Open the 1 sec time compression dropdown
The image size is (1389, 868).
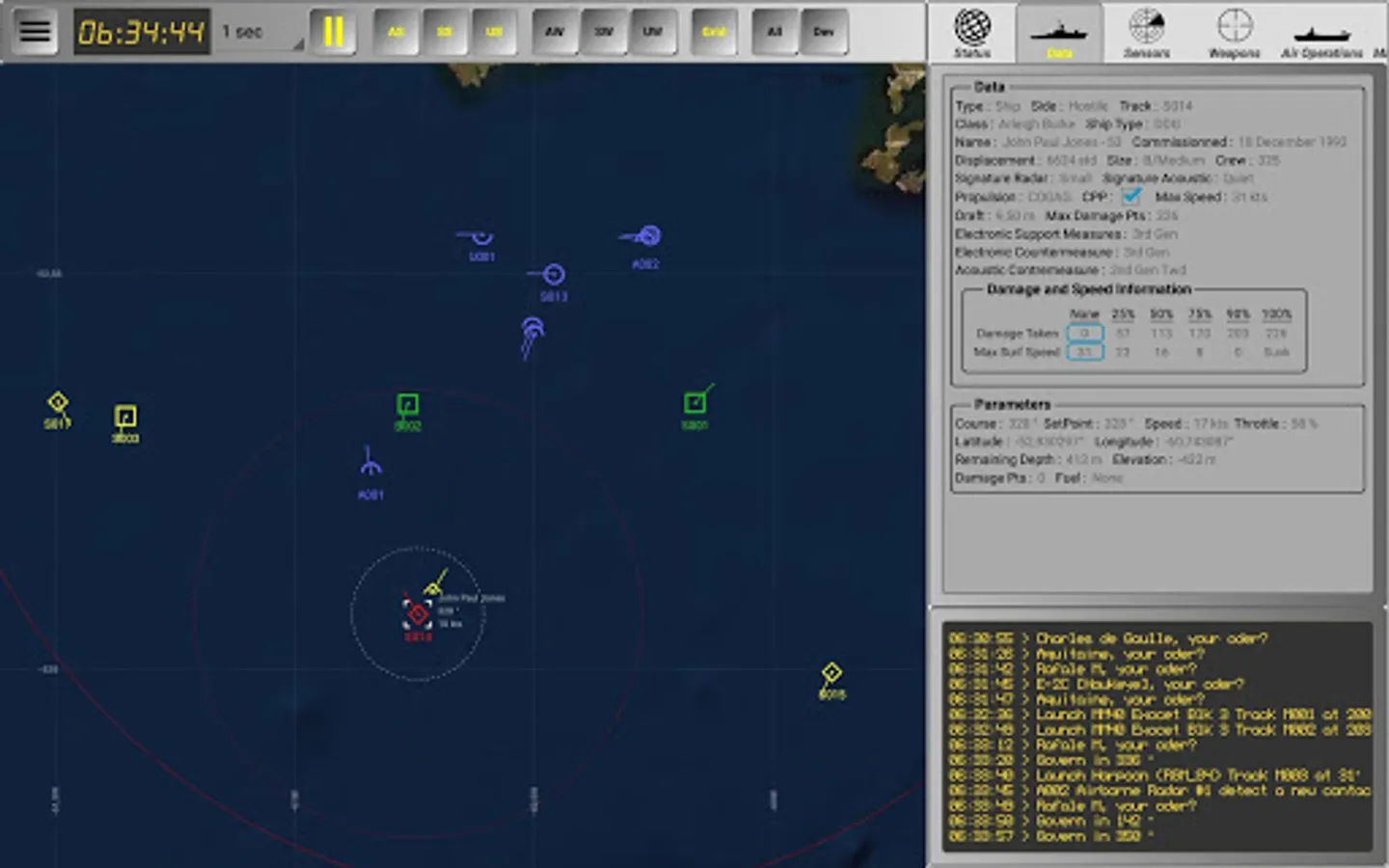click(261, 32)
